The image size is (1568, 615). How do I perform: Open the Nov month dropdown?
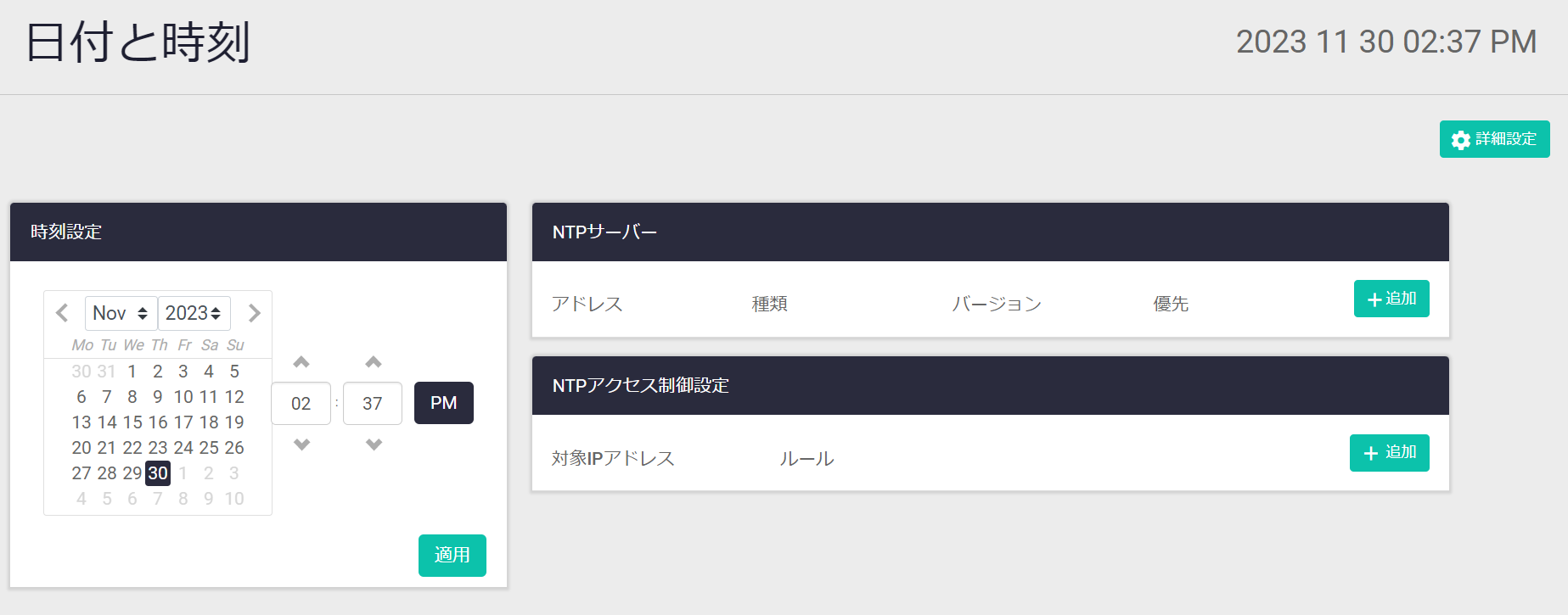(x=121, y=313)
